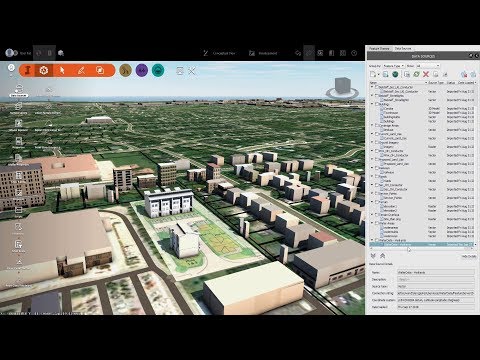The height and width of the screenshot is (360, 480).
Task: Collapse the Building group arrow
Action: [372, 104]
